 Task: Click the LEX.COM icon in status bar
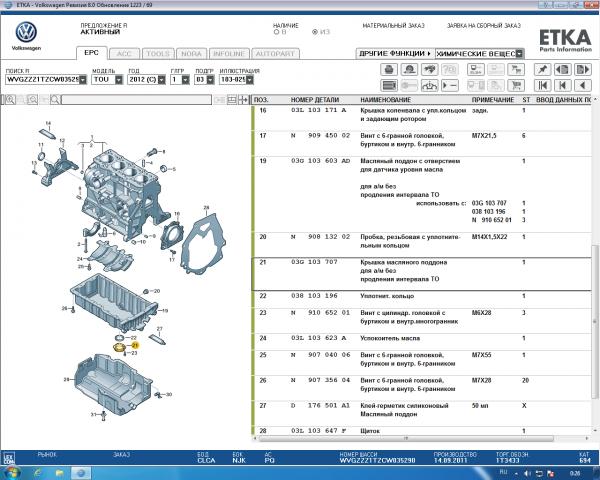[9, 458]
